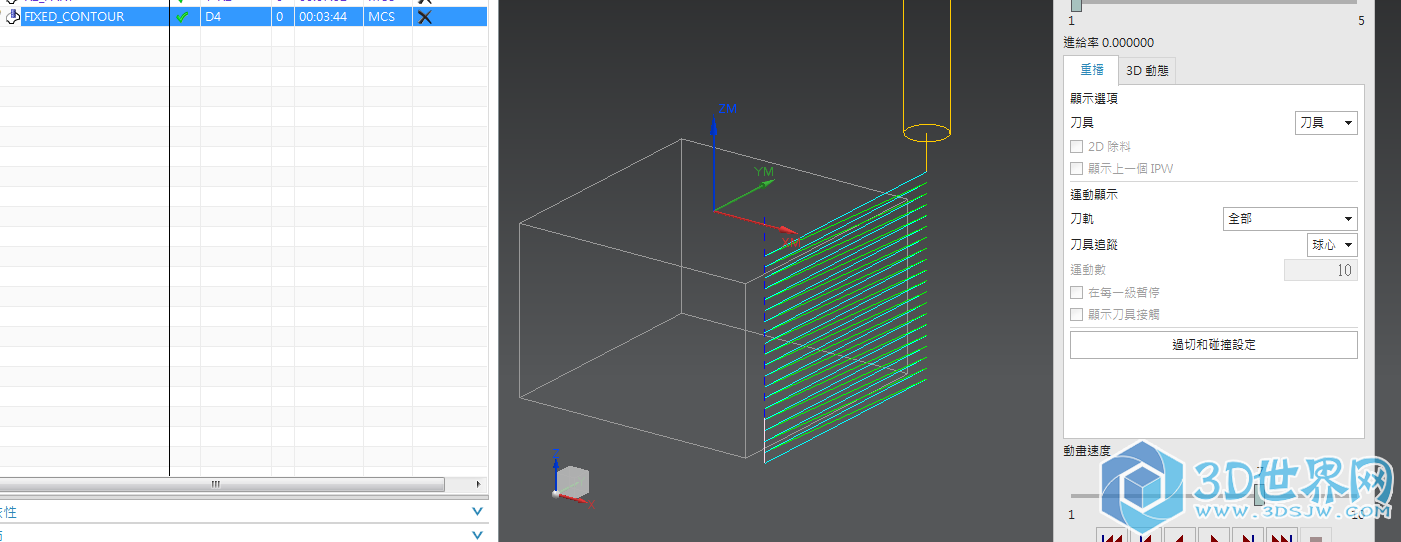Enable the 2D 除料 checkbox
The width and height of the screenshot is (1401, 542).
click(x=1077, y=147)
